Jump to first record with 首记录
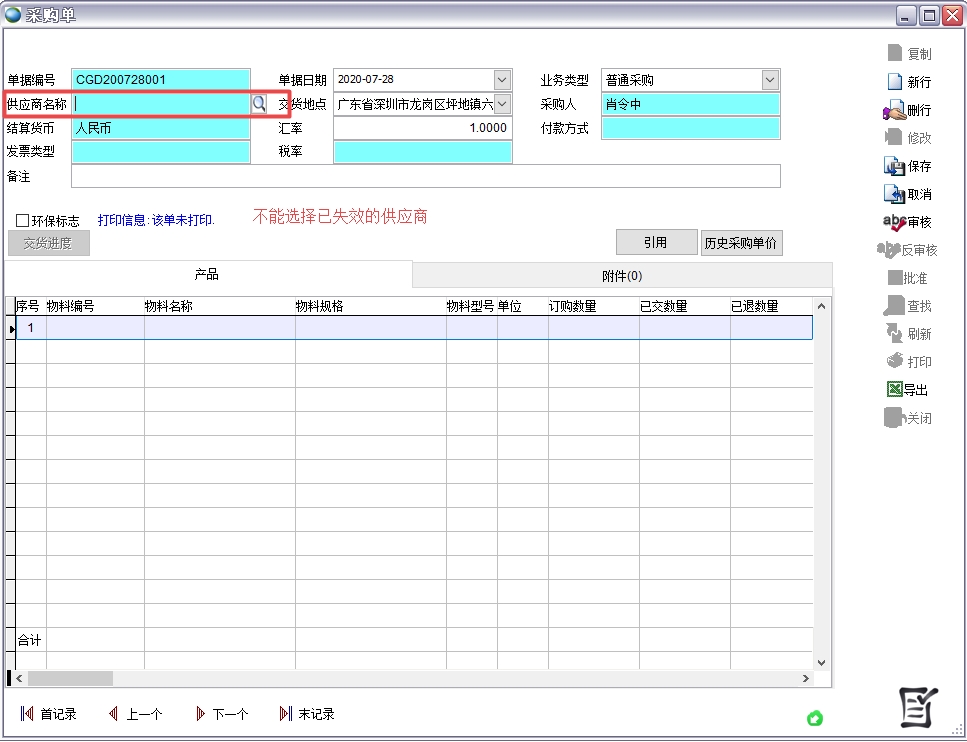Screen dimensions: 967x742 [49, 714]
